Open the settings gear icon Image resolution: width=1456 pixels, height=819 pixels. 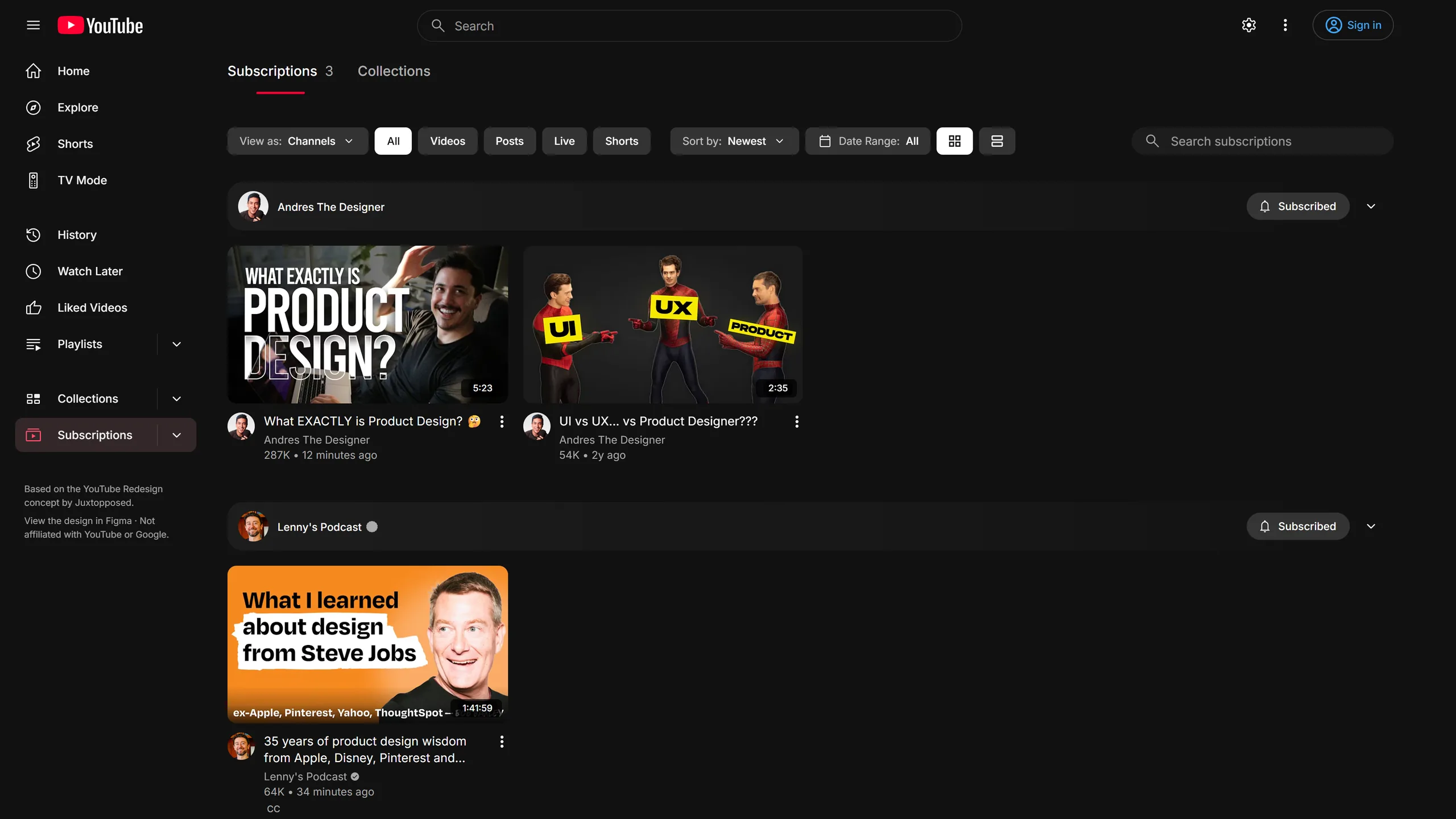pos(1249,25)
